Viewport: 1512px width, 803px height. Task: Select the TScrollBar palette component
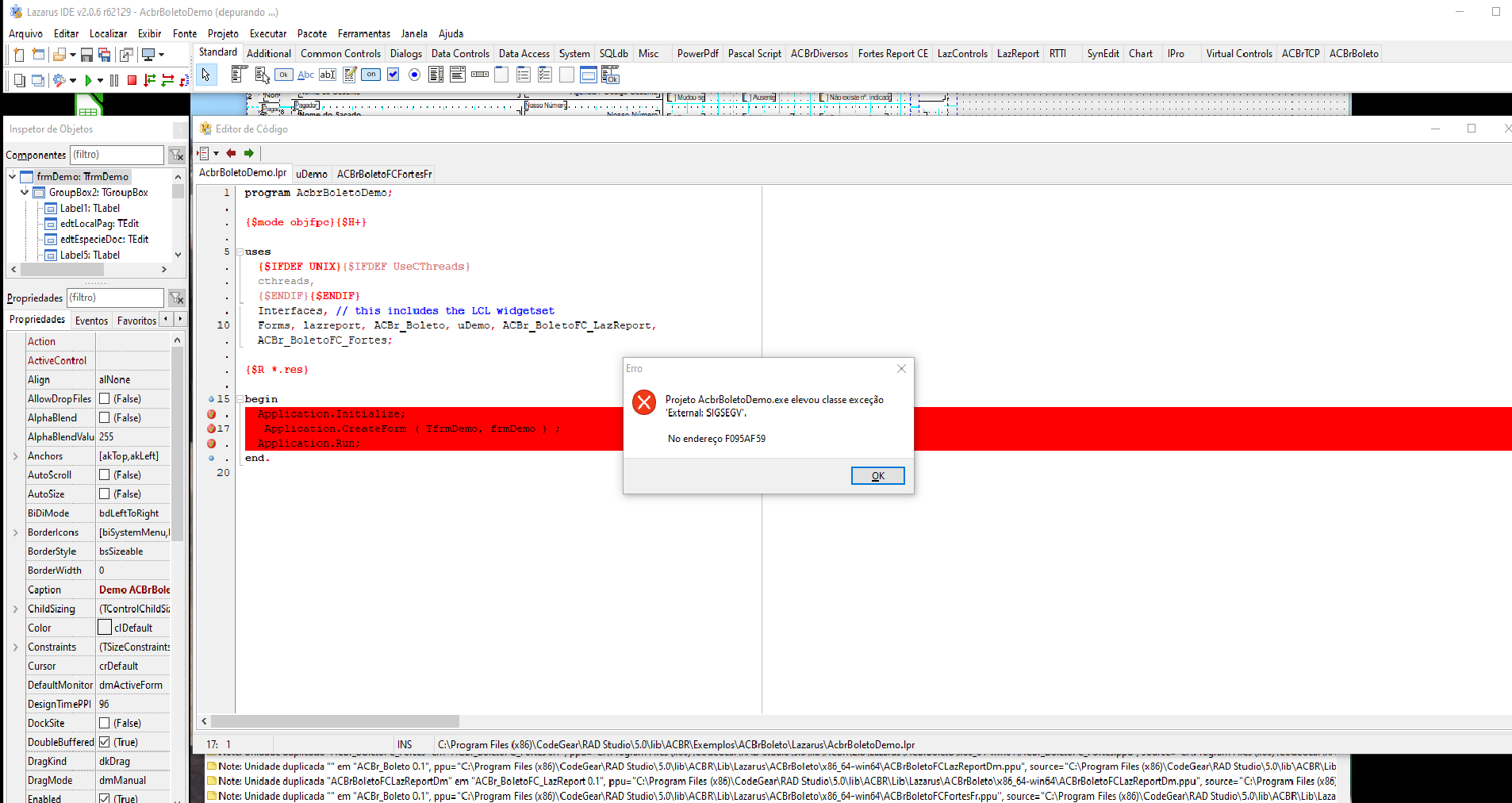pos(480,75)
